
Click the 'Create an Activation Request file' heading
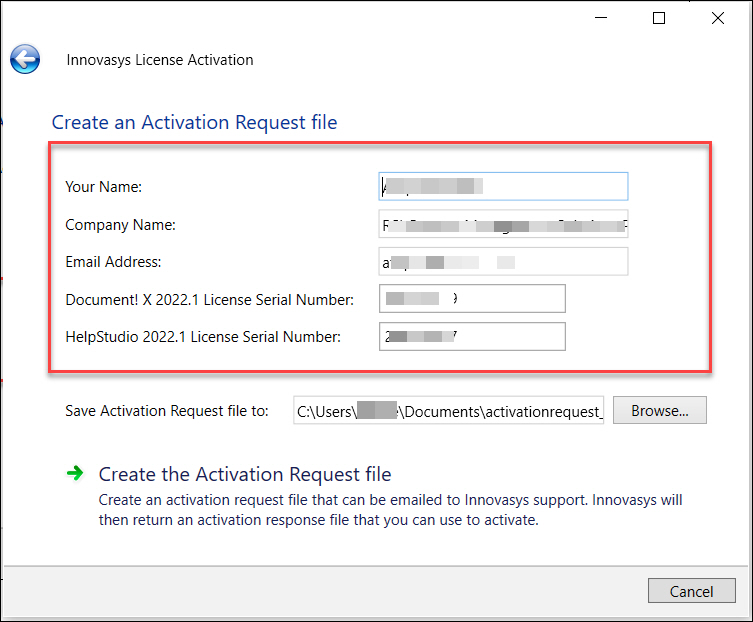click(x=194, y=122)
